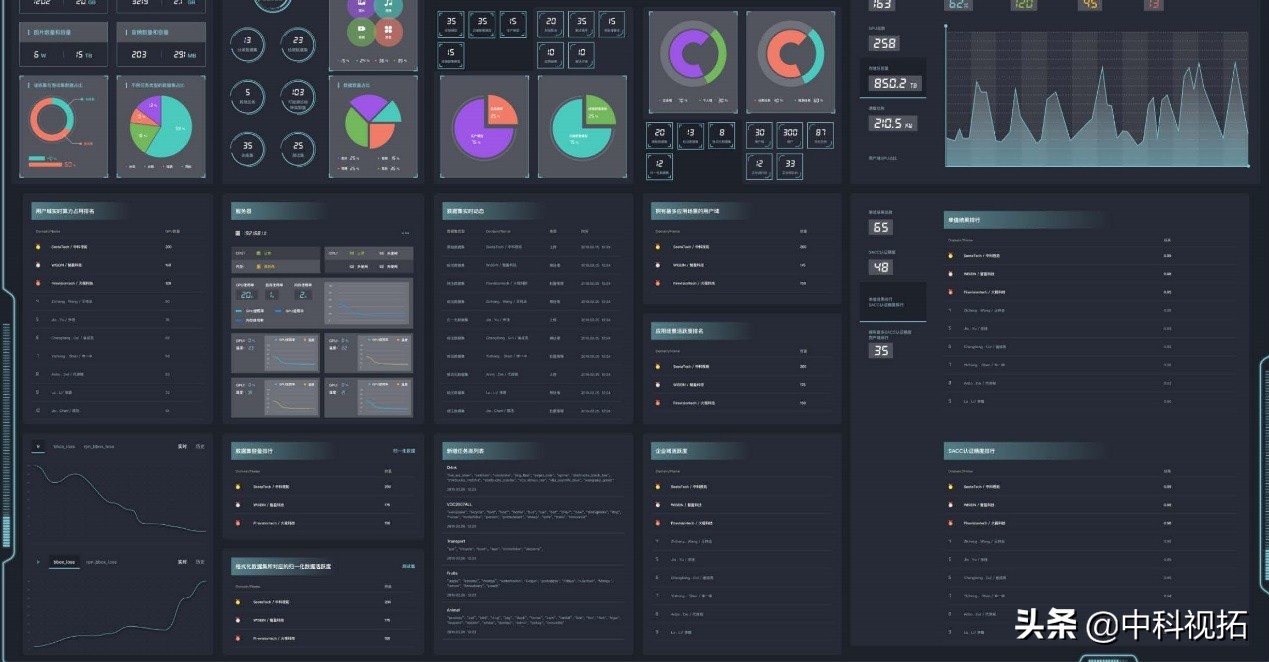Click gold medal icon in 数据集容量排行 panel
The width and height of the screenshot is (1269, 662).
238,487
